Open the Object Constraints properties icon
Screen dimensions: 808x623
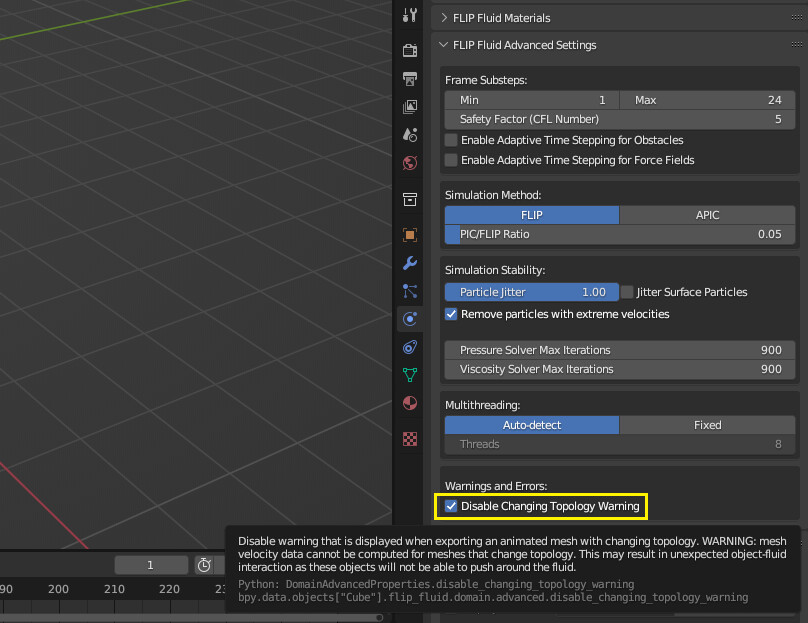click(410, 347)
